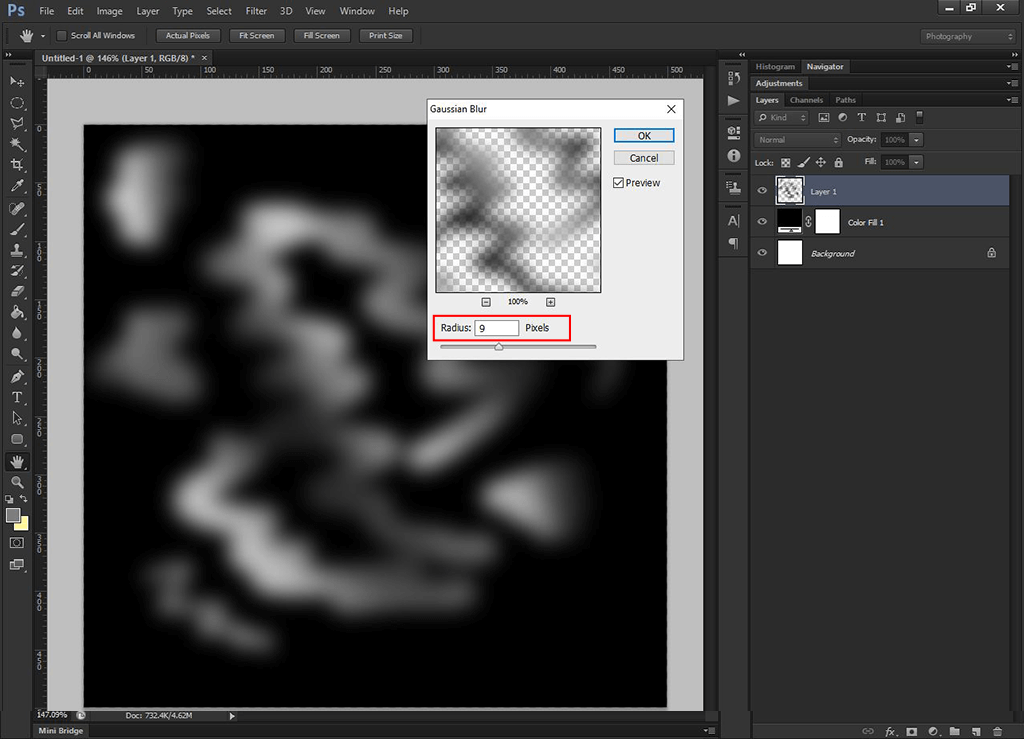Screen dimensions: 1024x739
Task: Toggle lock image pixels brush icon
Action: point(804,163)
